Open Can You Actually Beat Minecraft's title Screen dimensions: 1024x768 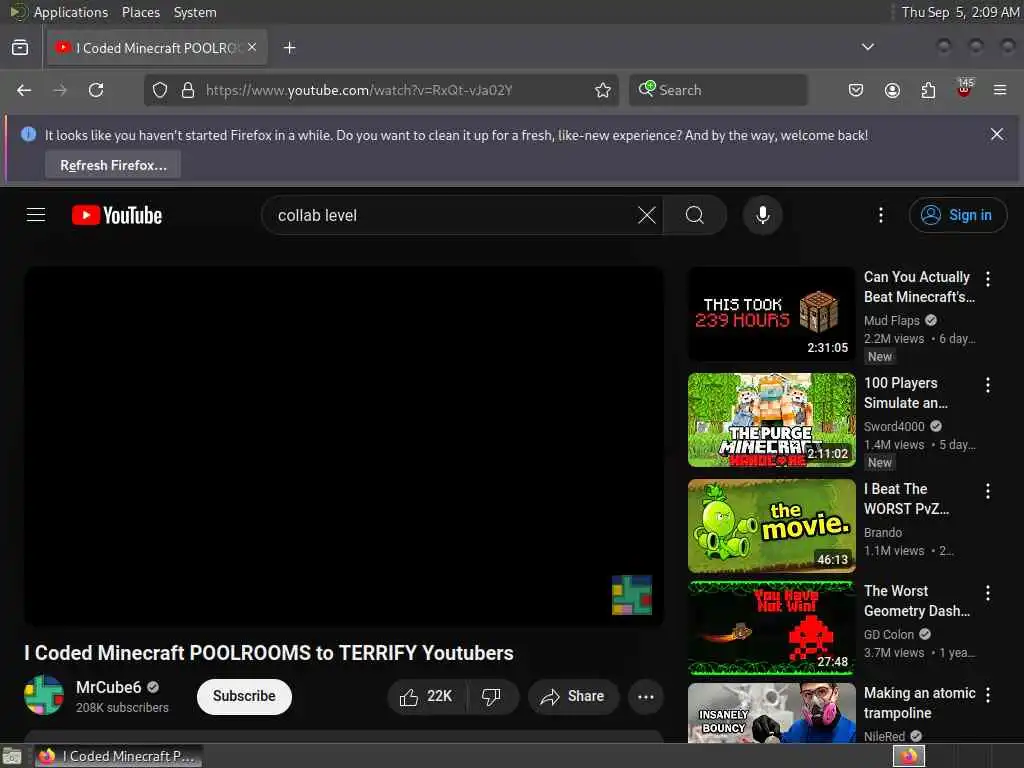click(919, 287)
